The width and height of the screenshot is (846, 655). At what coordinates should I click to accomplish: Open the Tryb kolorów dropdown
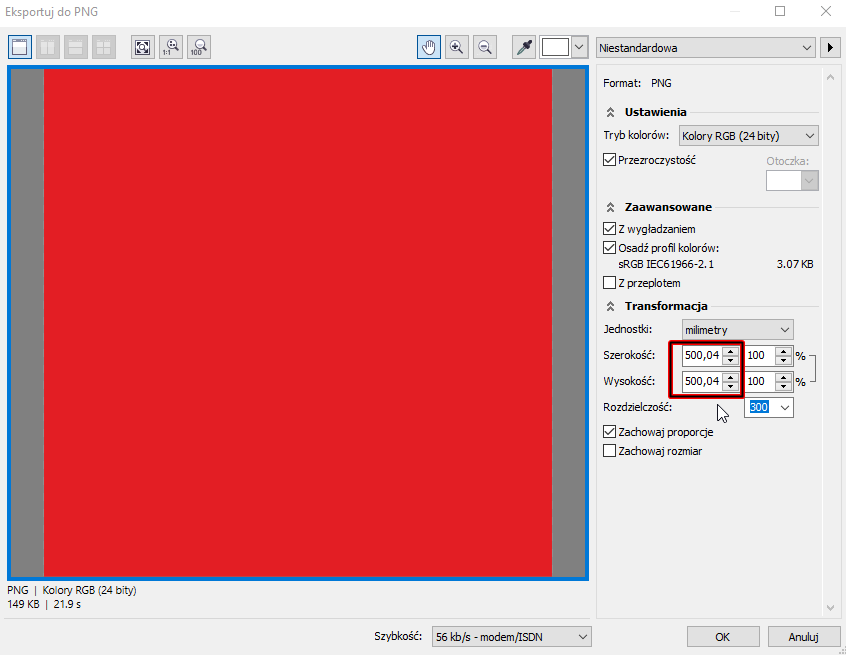click(x=748, y=135)
